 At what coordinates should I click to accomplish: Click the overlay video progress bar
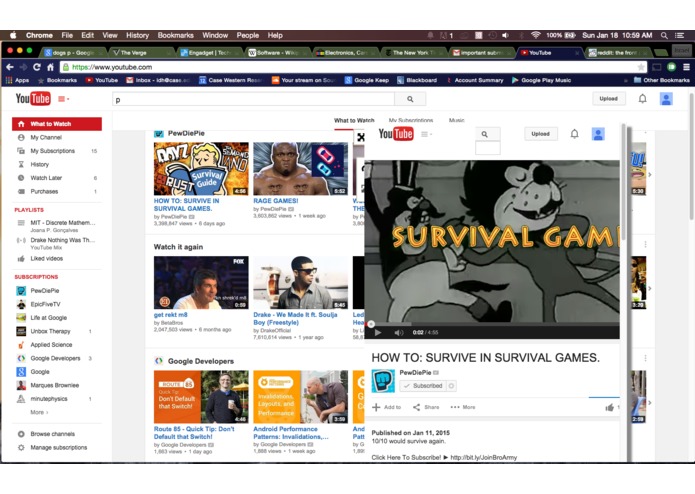click(492, 324)
